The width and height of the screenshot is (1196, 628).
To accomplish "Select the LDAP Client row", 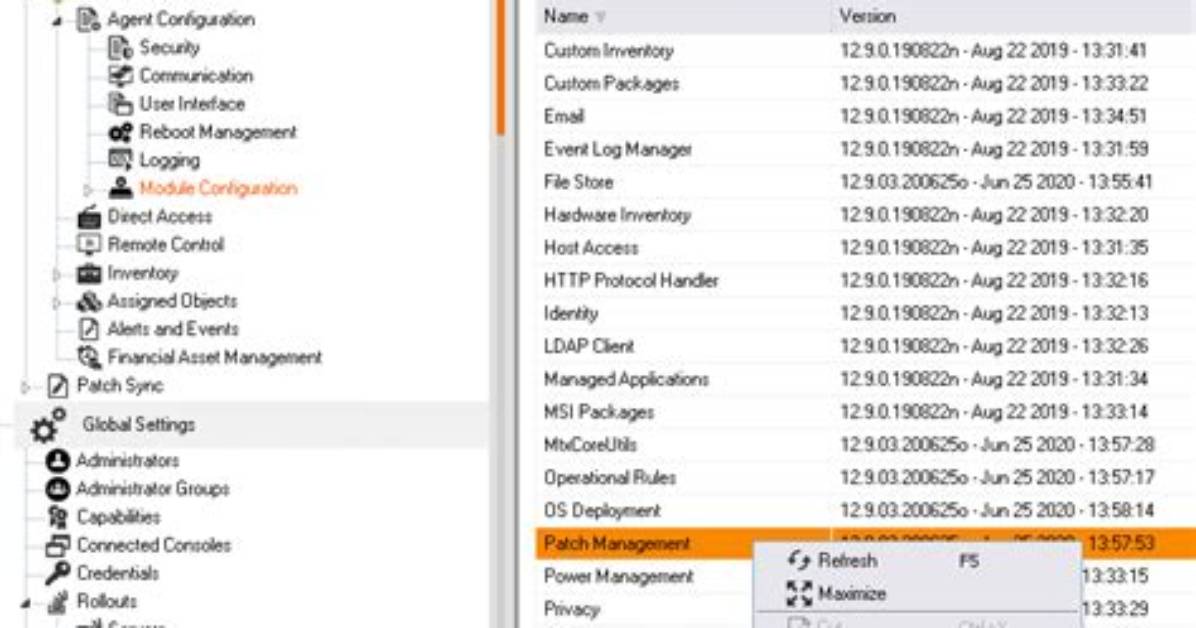I will 866,346.
